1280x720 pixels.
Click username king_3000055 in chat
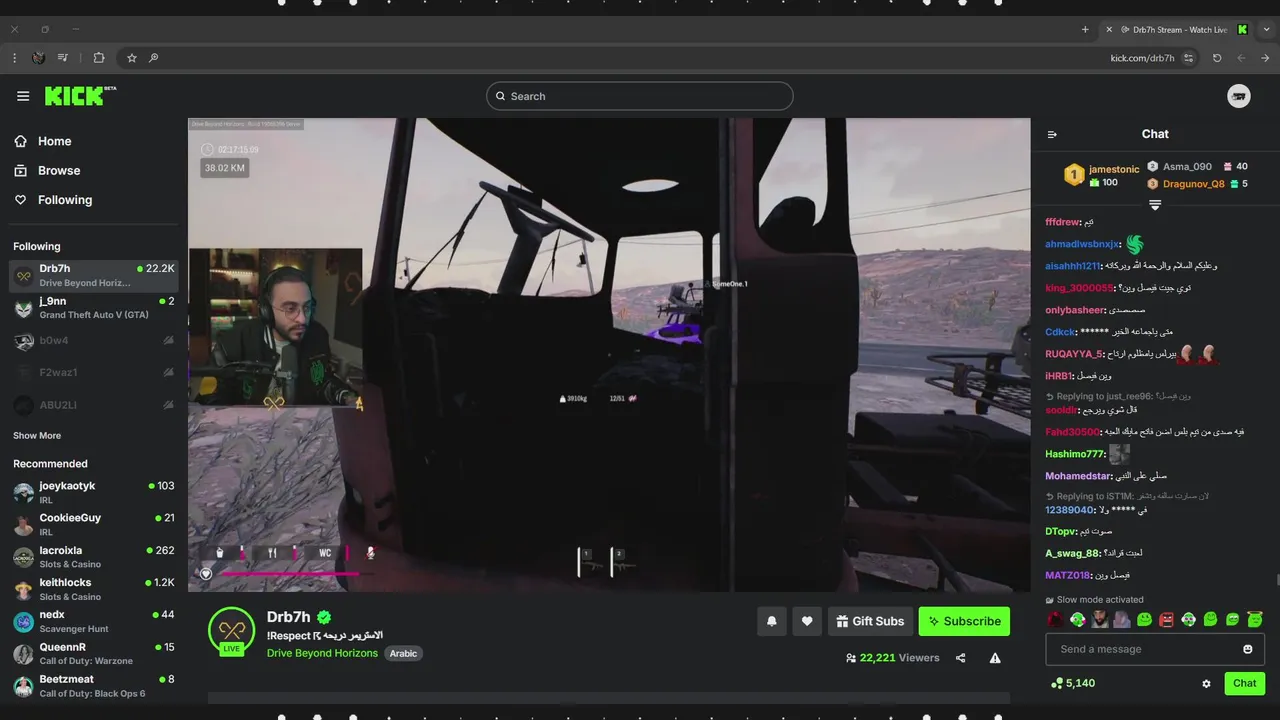(1078, 288)
